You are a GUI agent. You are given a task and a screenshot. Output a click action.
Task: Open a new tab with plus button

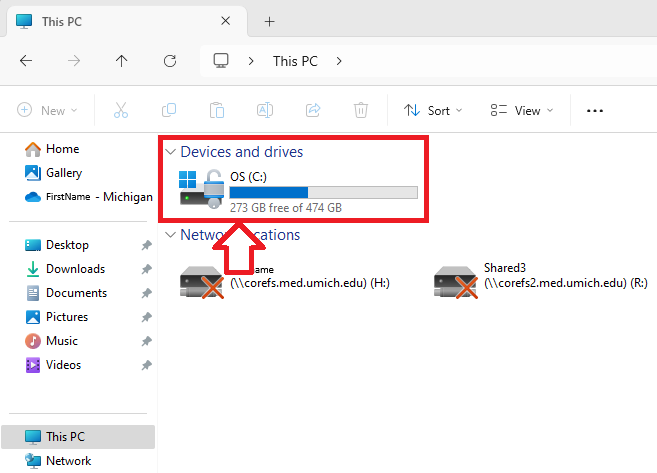point(269,21)
